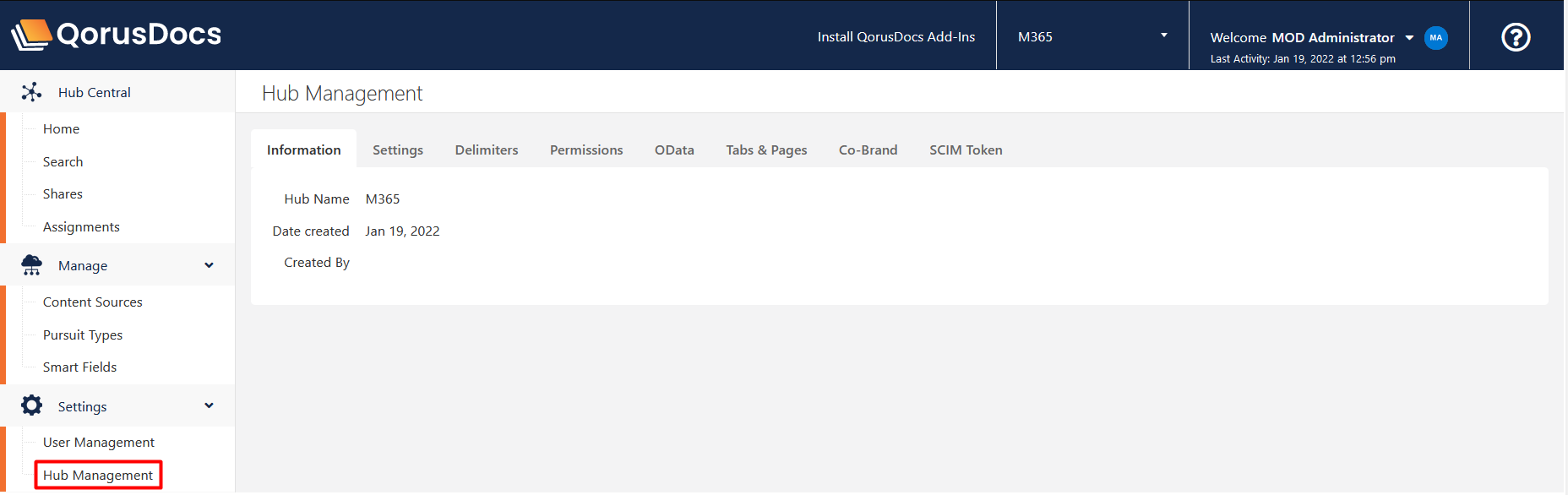1568x495 pixels.
Task: Open Smart Fields page
Action: [x=79, y=367]
